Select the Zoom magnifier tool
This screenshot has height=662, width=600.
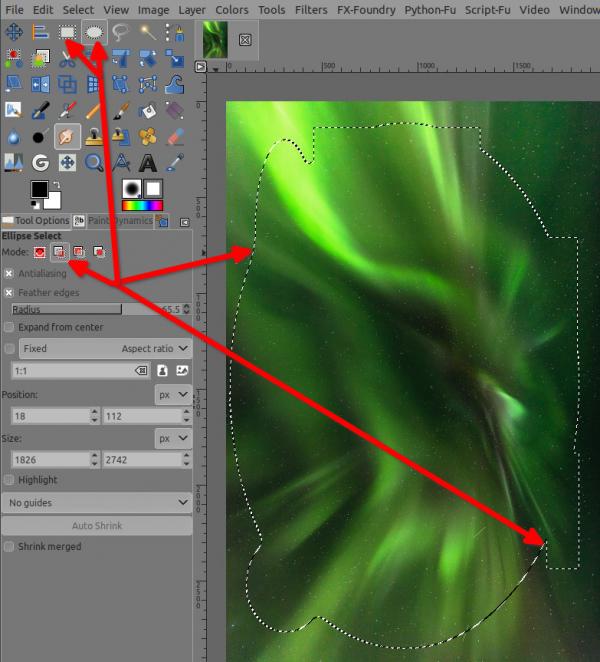pos(94,163)
